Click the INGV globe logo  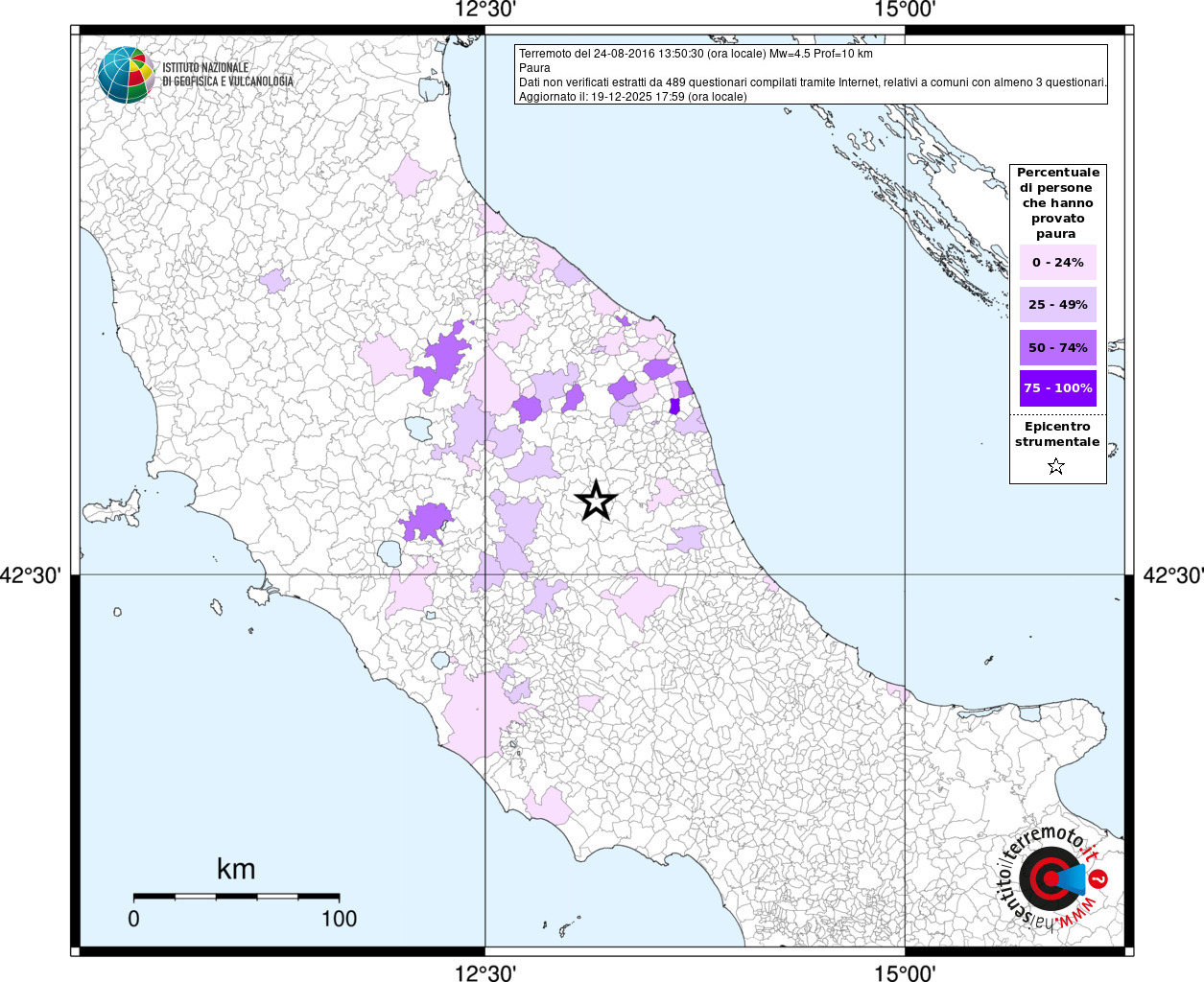tap(126, 75)
